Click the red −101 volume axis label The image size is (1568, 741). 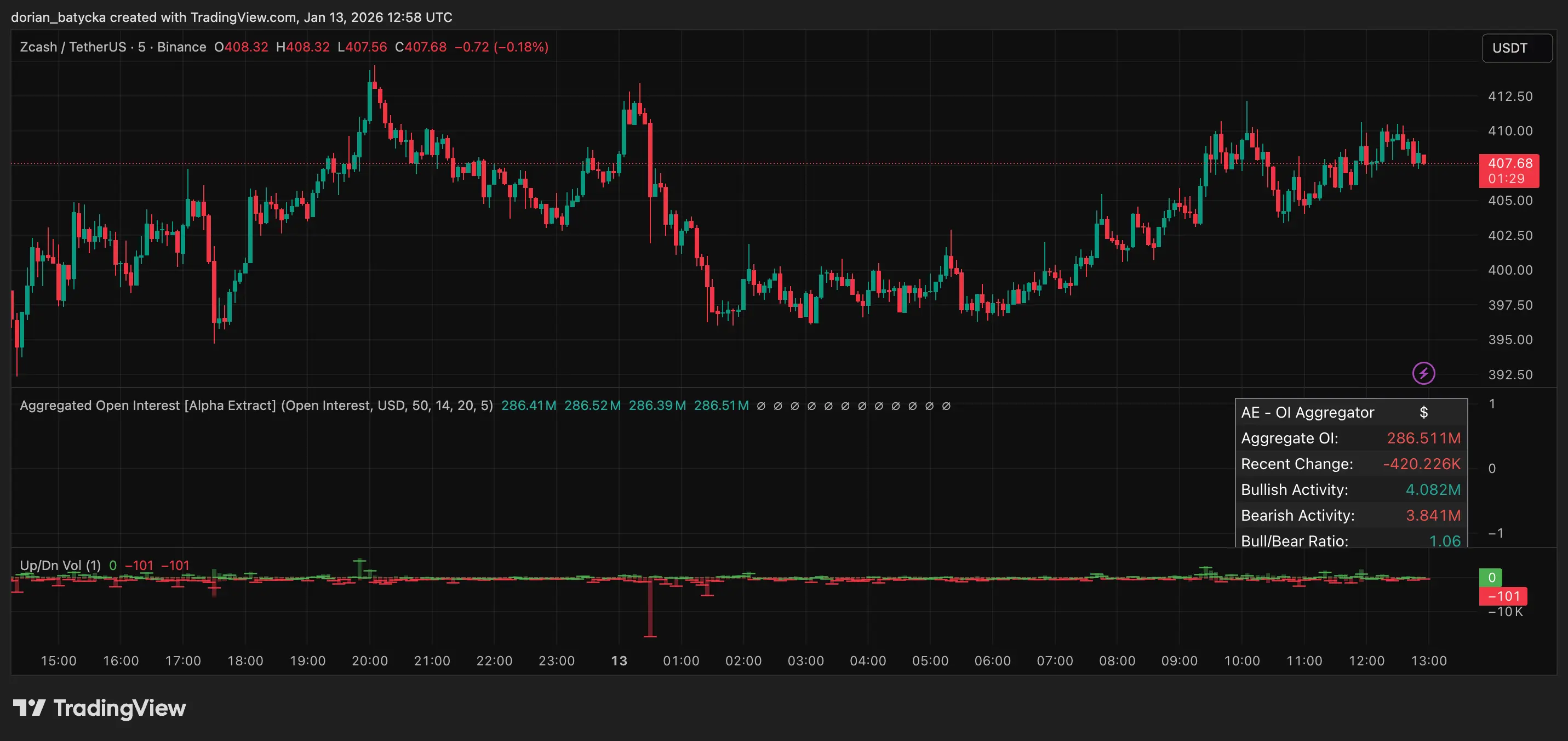[x=1503, y=596]
